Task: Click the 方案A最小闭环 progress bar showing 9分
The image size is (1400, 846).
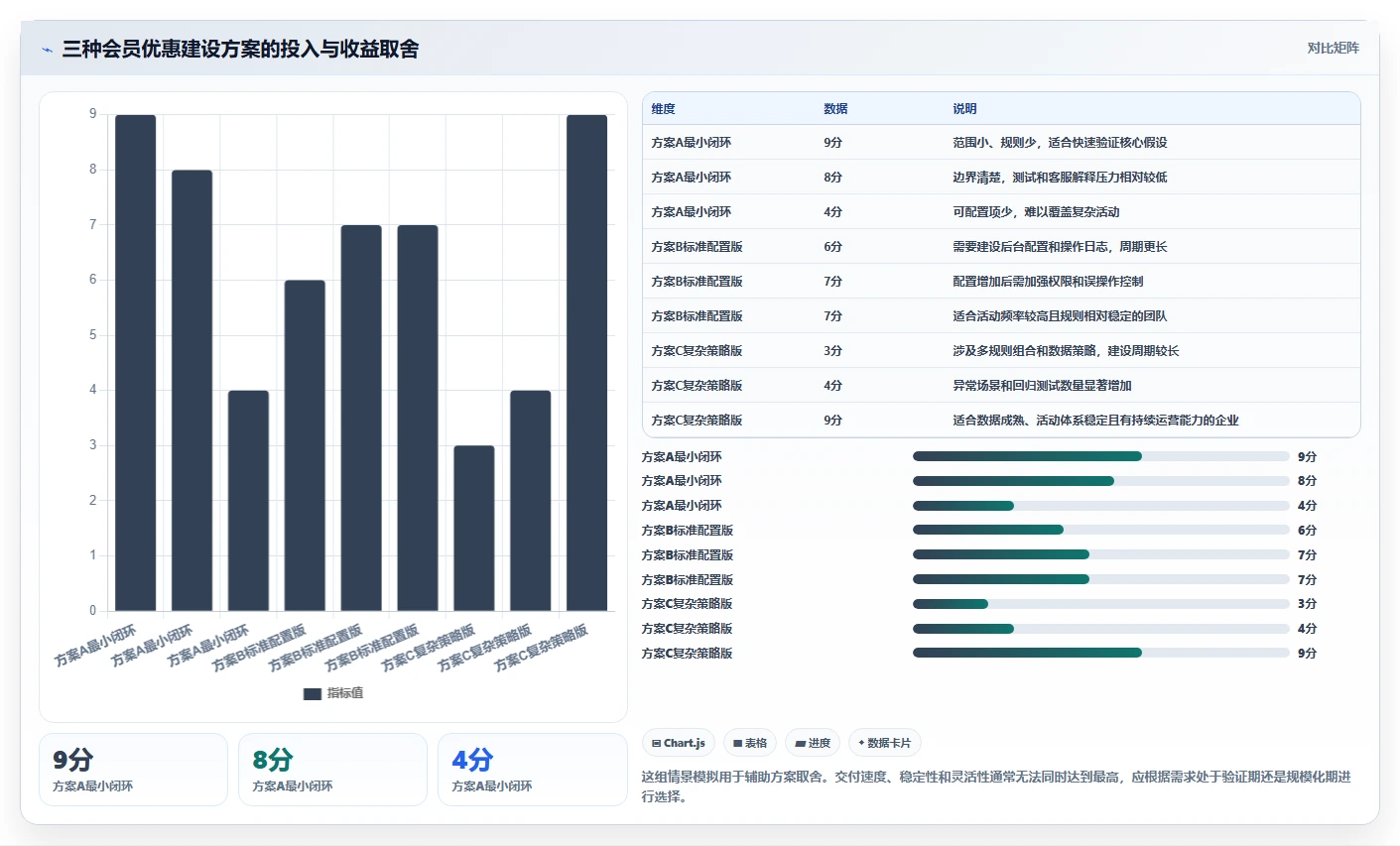Action: pyautogui.click(x=1100, y=456)
